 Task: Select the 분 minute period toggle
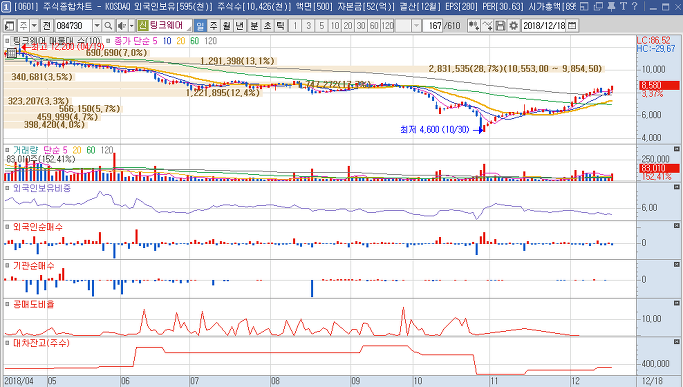254,26
